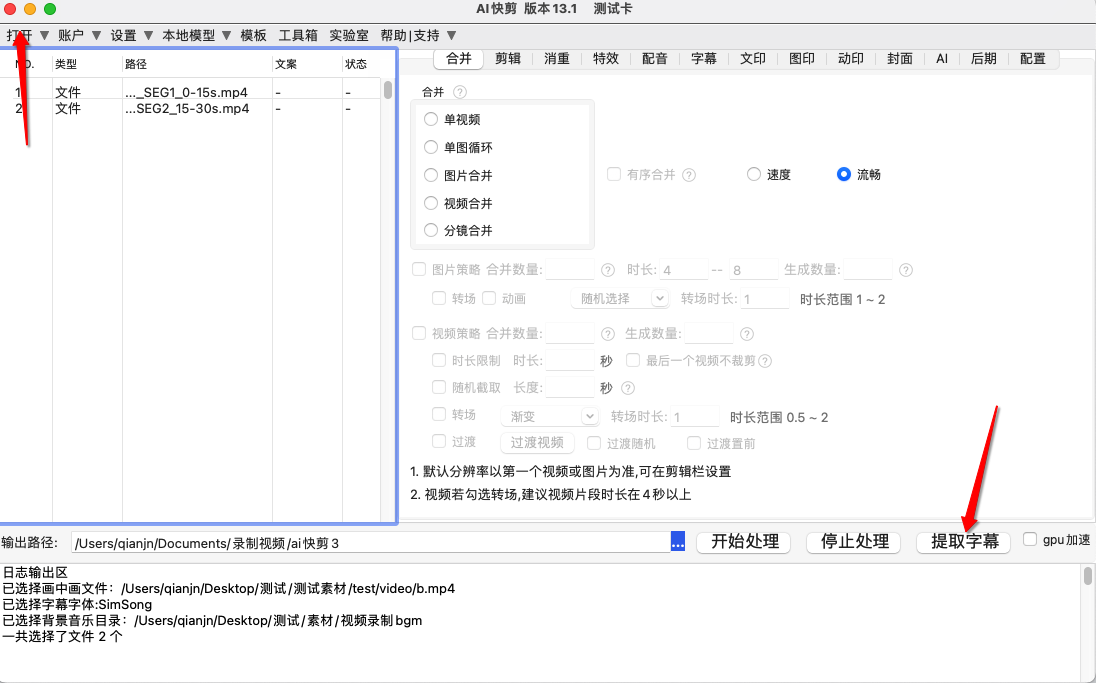
Task: Open the help icon in the 随机截取 row
Action: pyautogui.click(x=628, y=388)
